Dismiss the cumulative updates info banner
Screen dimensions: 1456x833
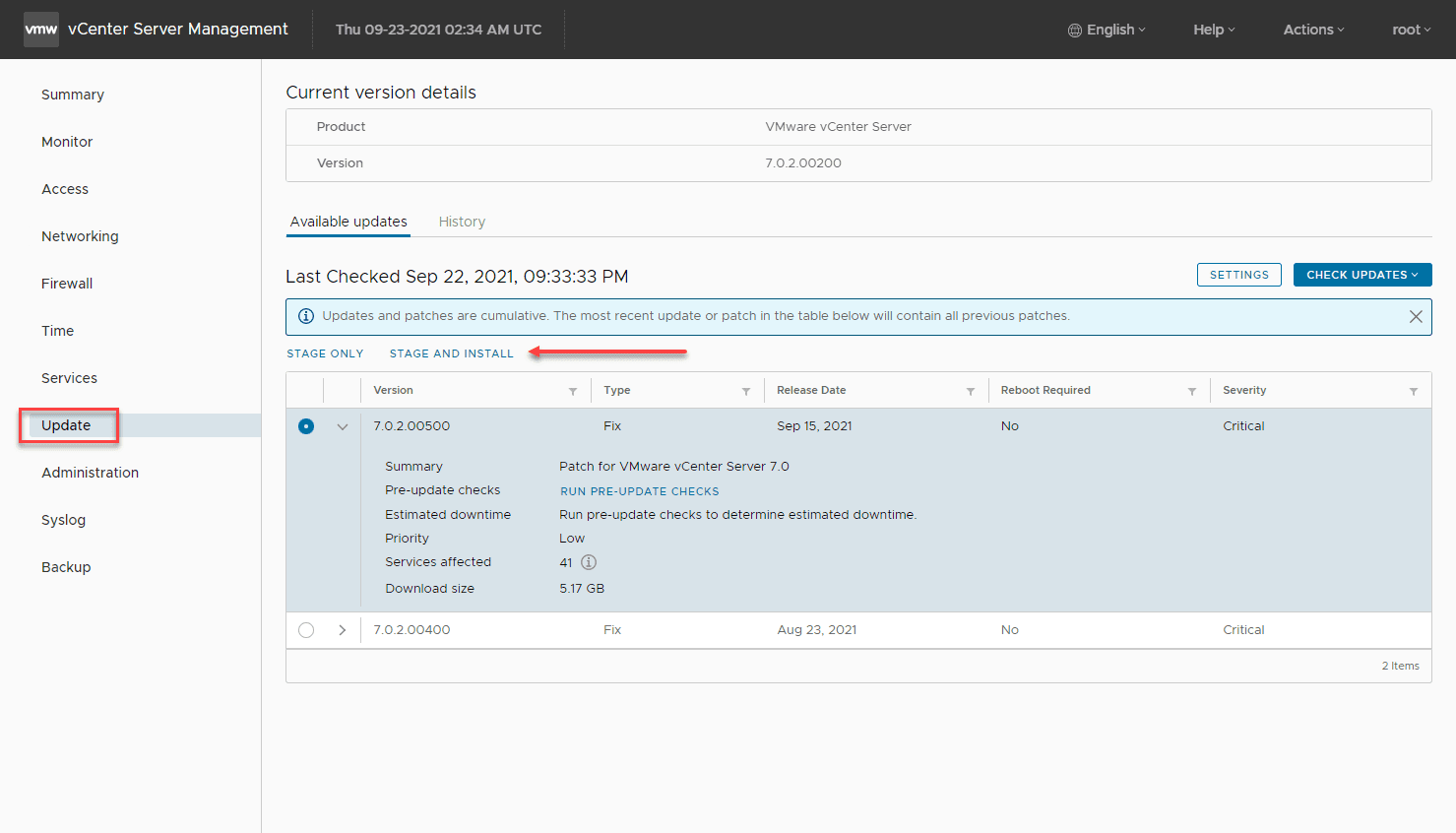pyautogui.click(x=1416, y=317)
